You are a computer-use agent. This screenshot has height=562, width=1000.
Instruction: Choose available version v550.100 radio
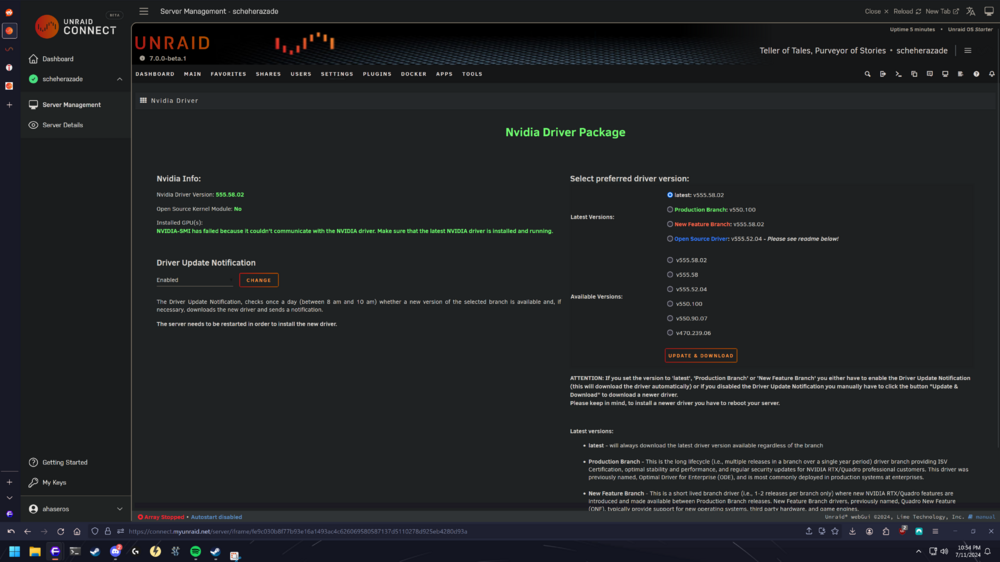pos(670,304)
